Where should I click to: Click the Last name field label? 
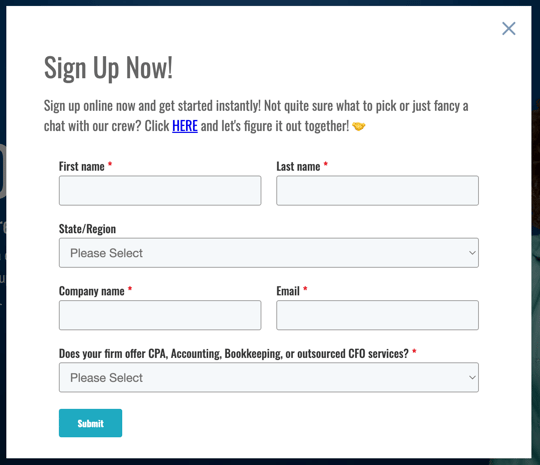298,166
